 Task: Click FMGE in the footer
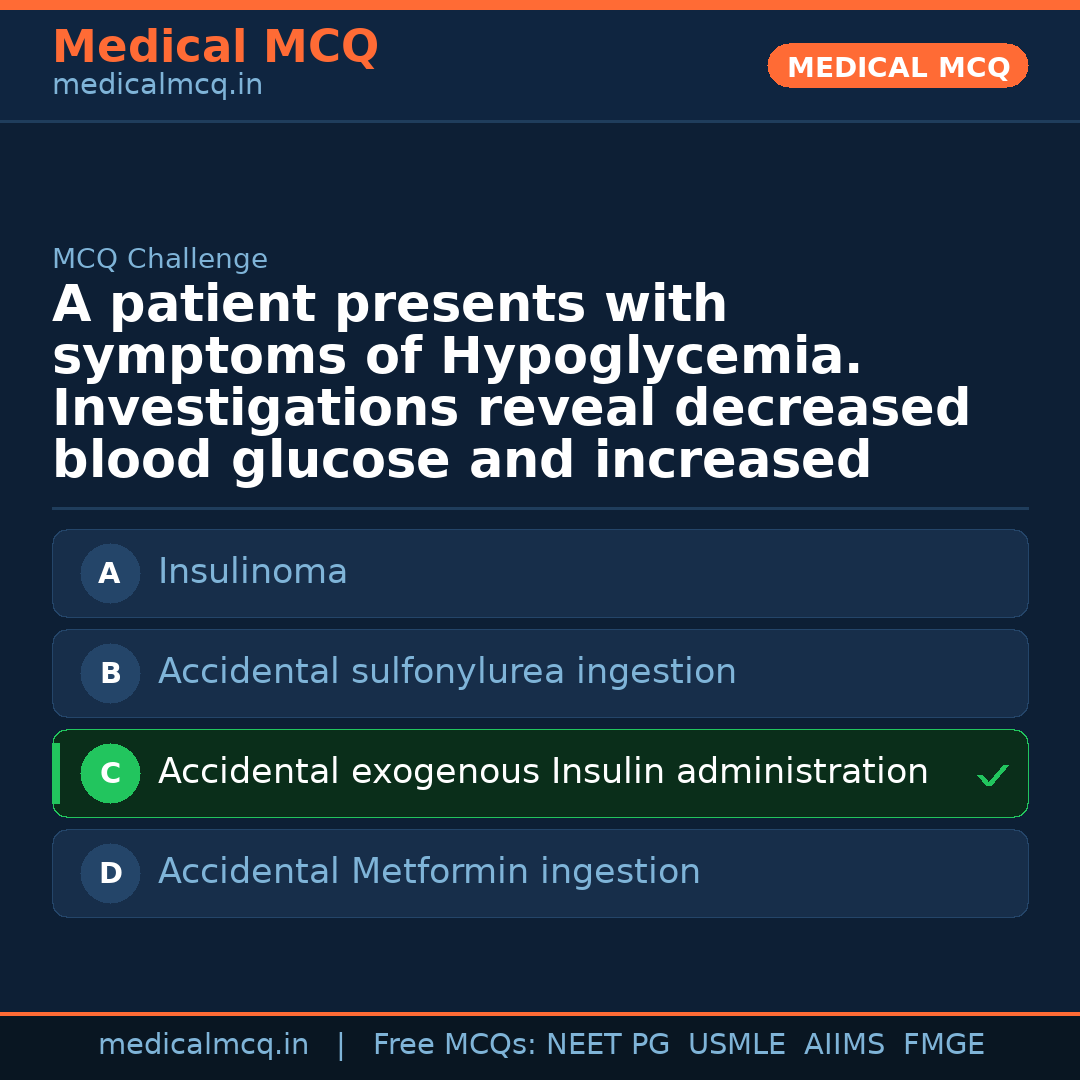943,1045
